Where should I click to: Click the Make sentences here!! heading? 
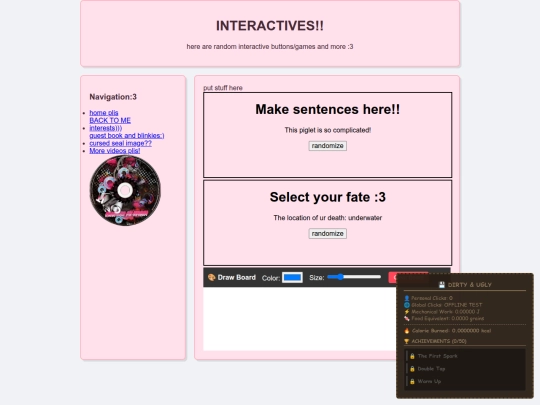pyautogui.click(x=328, y=110)
